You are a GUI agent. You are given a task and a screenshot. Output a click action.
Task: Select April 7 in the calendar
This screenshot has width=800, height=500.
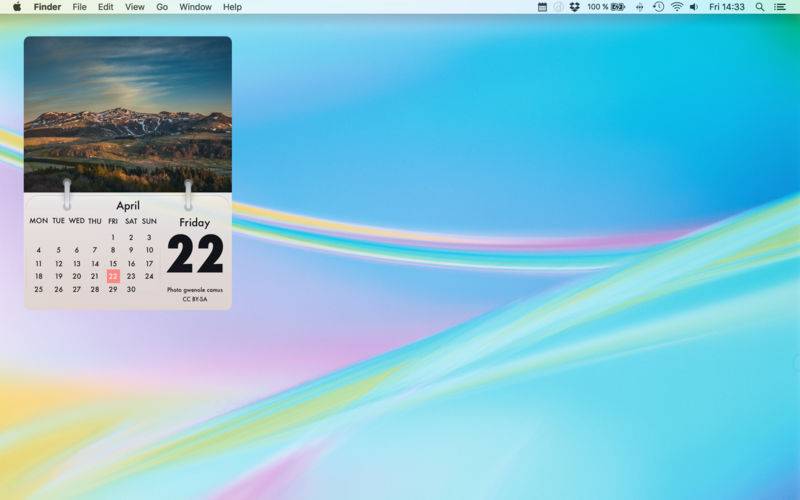[95, 250]
